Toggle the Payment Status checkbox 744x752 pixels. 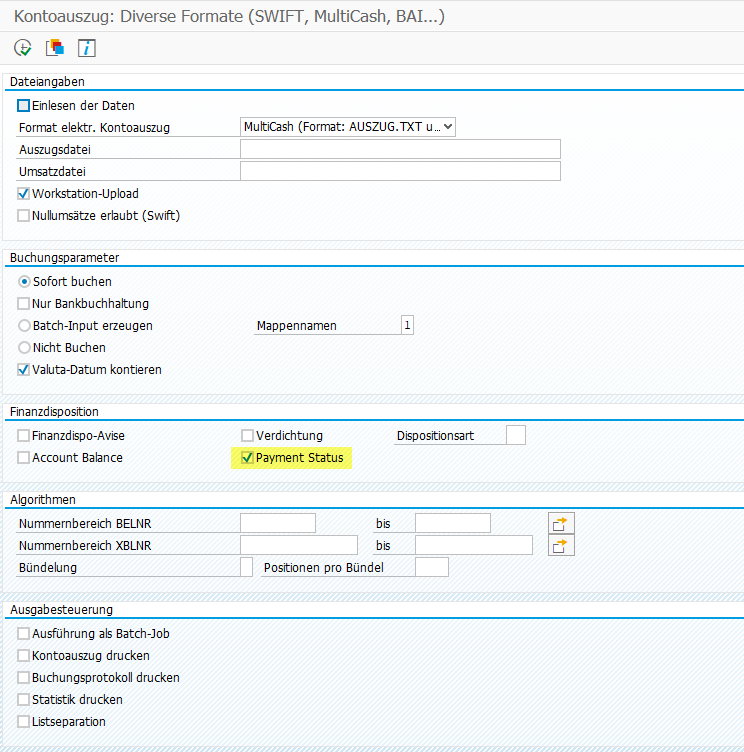click(x=247, y=458)
